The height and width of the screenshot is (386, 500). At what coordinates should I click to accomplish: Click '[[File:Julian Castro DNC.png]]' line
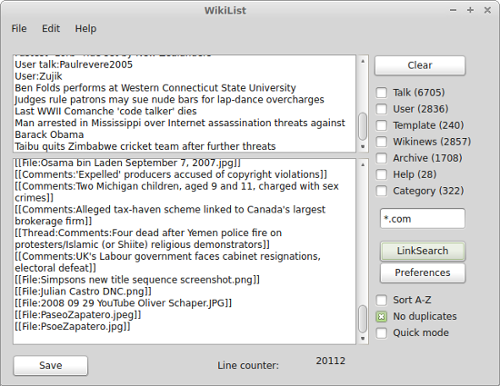[83, 291]
